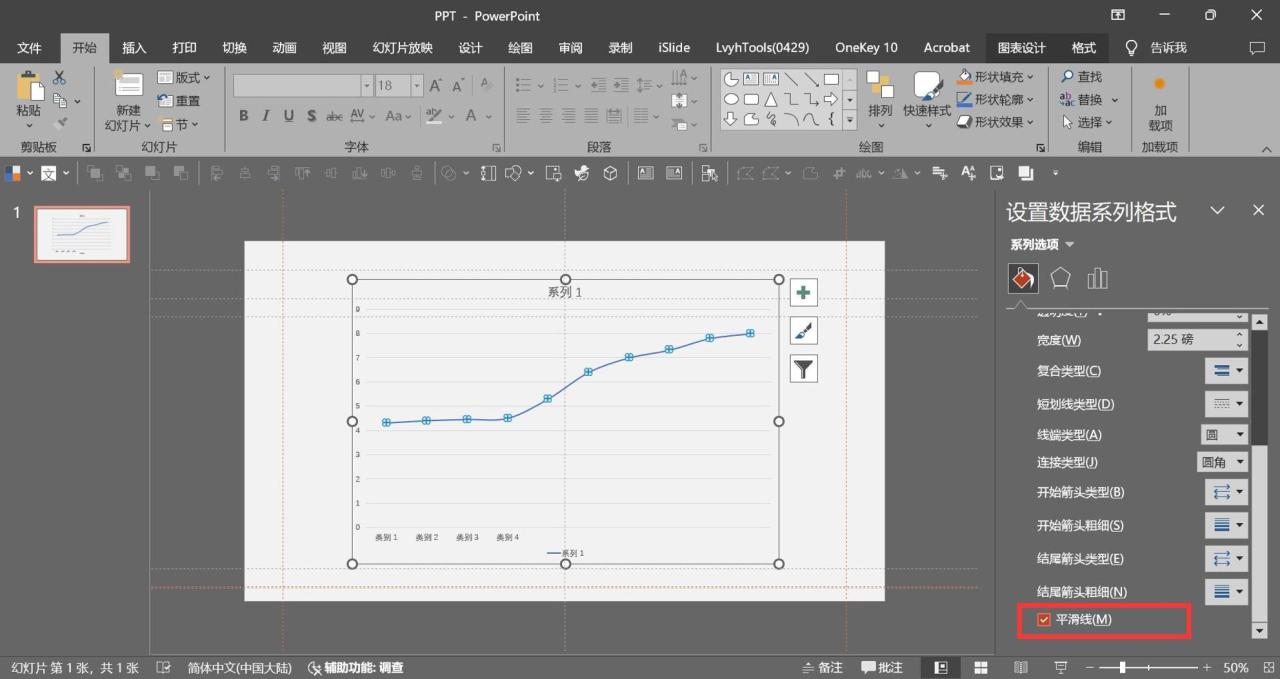Viewport: 1280px width, 679px height.
Task: Open the 插入 ribbon tab
Action: click(134, 47)
